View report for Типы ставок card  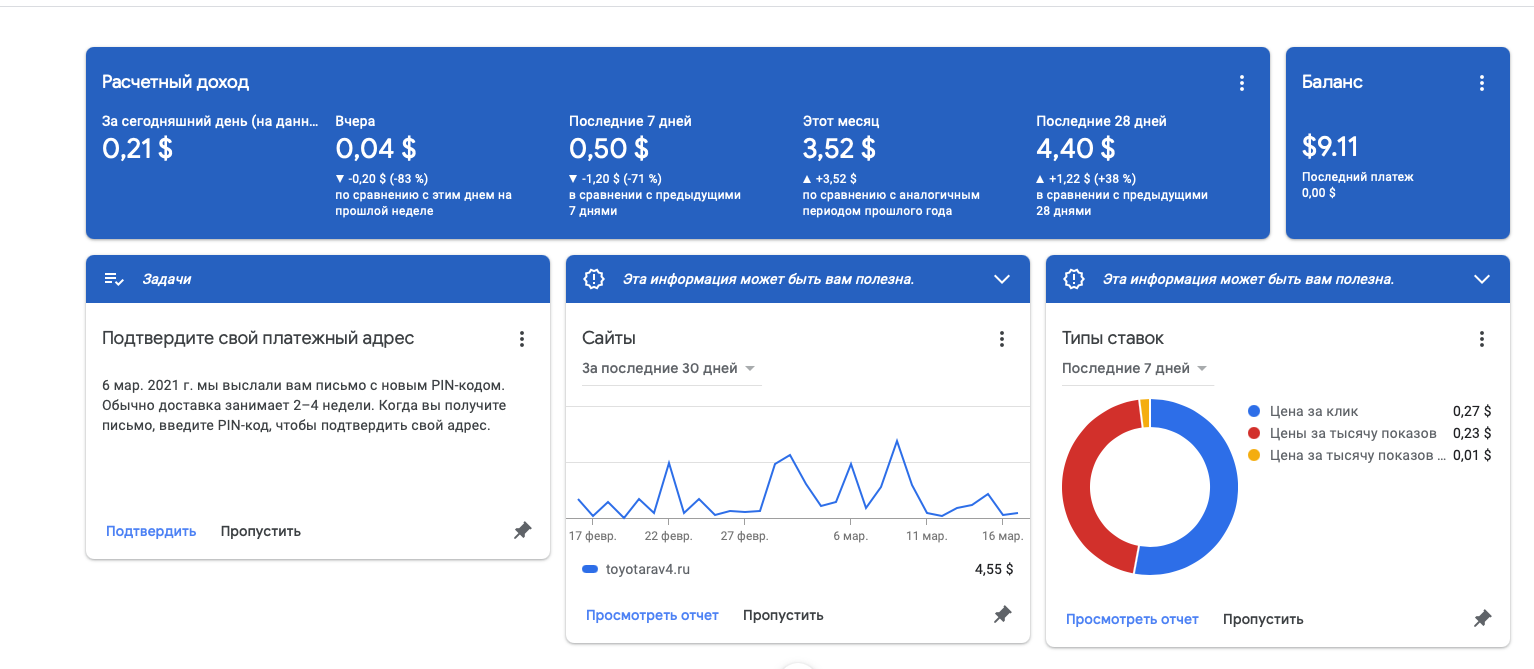[x=1132, y=619]
